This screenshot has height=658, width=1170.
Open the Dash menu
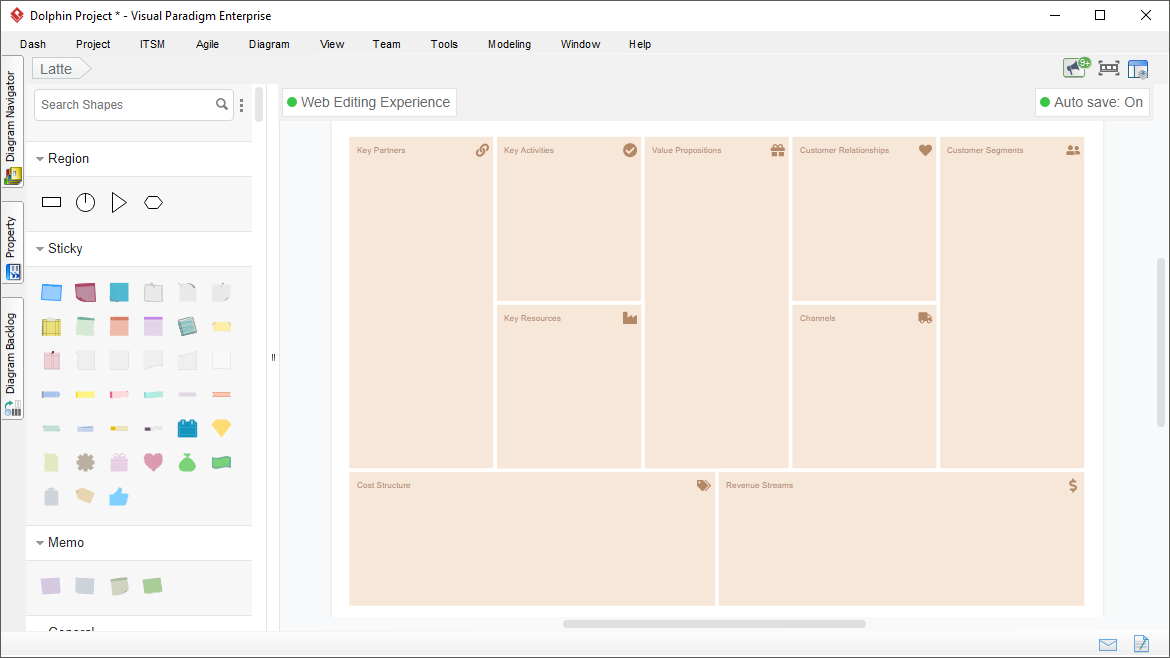click(x=33, y=44)
